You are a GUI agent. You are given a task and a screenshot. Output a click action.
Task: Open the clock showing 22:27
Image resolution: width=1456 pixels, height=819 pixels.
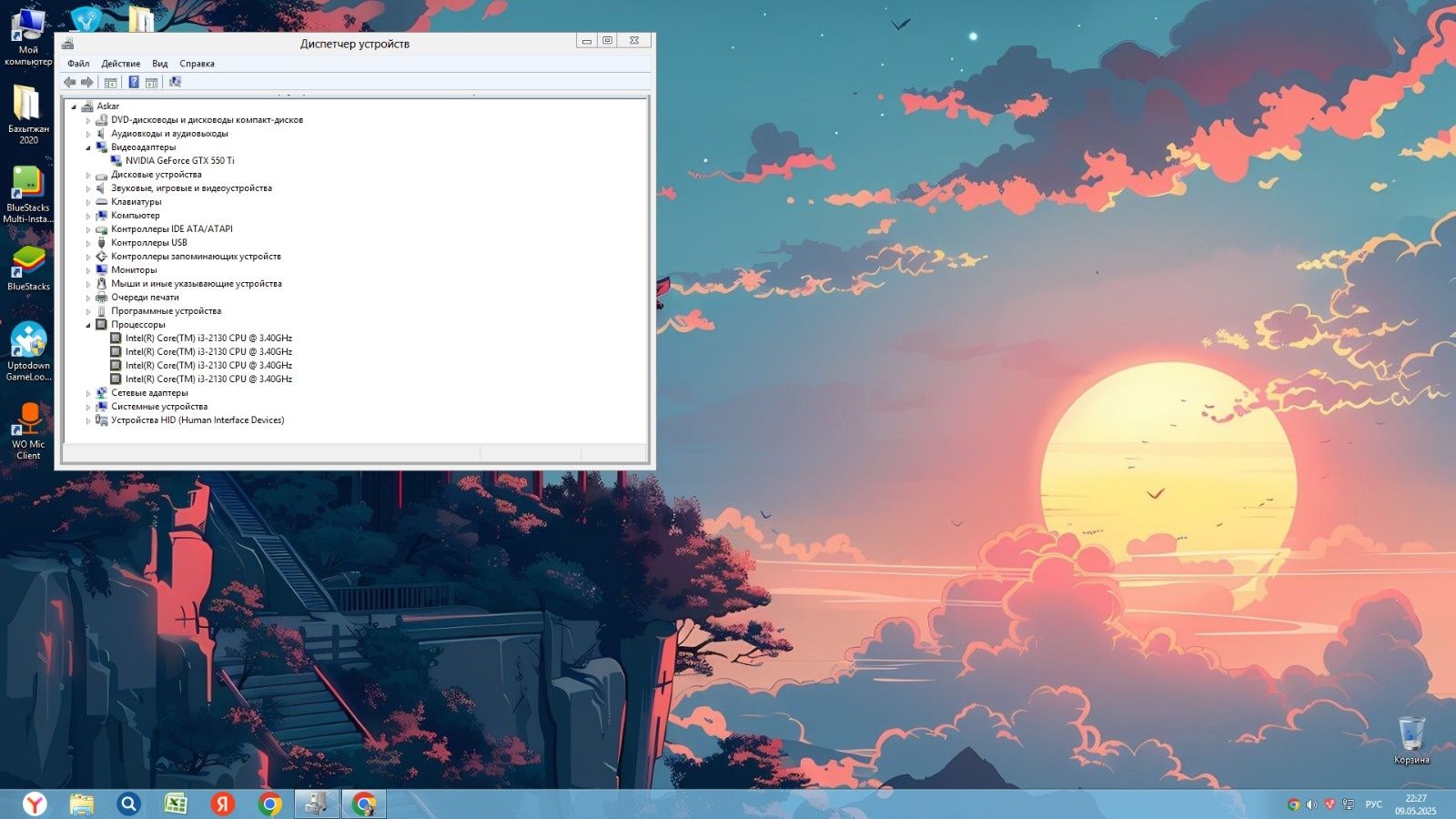click(x=1416, y=804)
